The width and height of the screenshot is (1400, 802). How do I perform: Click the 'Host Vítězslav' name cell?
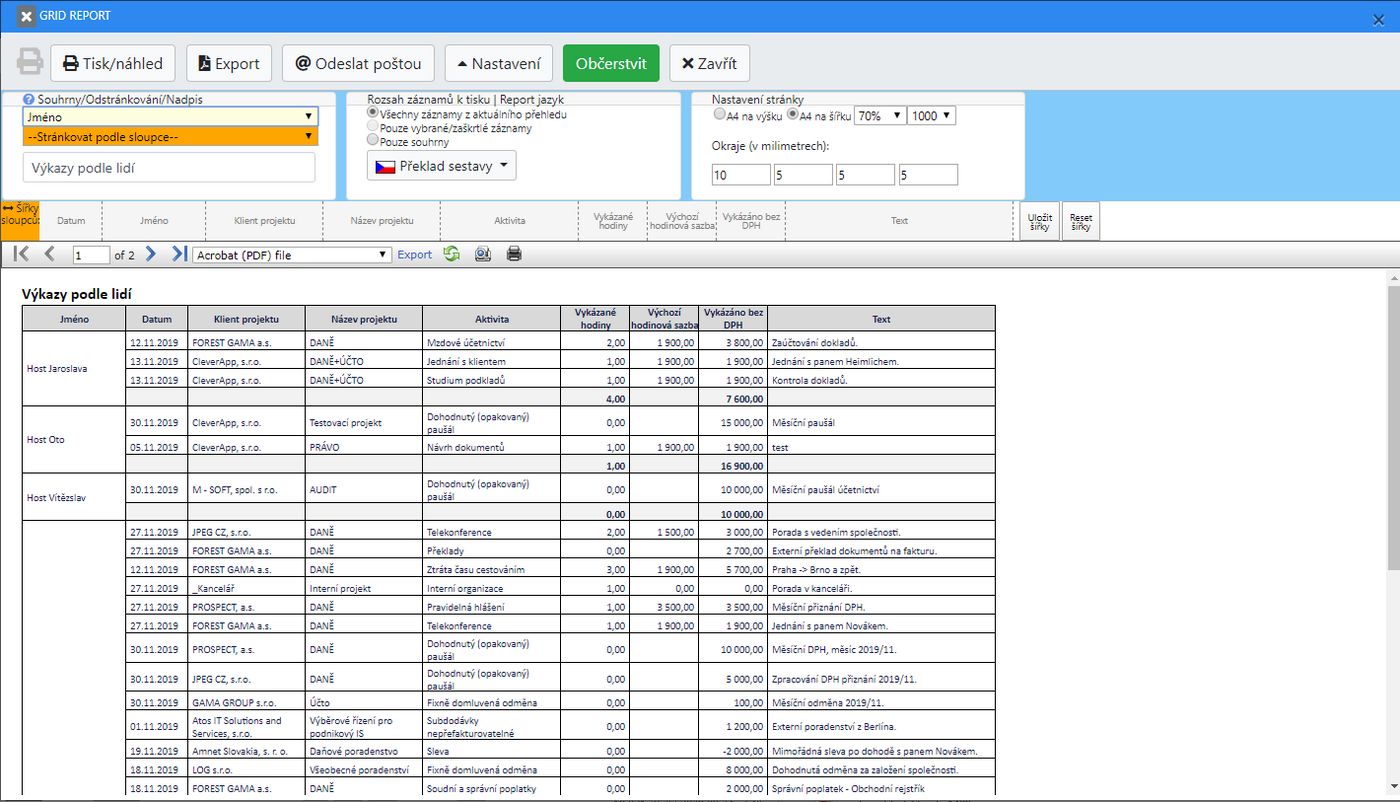pos(74,497)
